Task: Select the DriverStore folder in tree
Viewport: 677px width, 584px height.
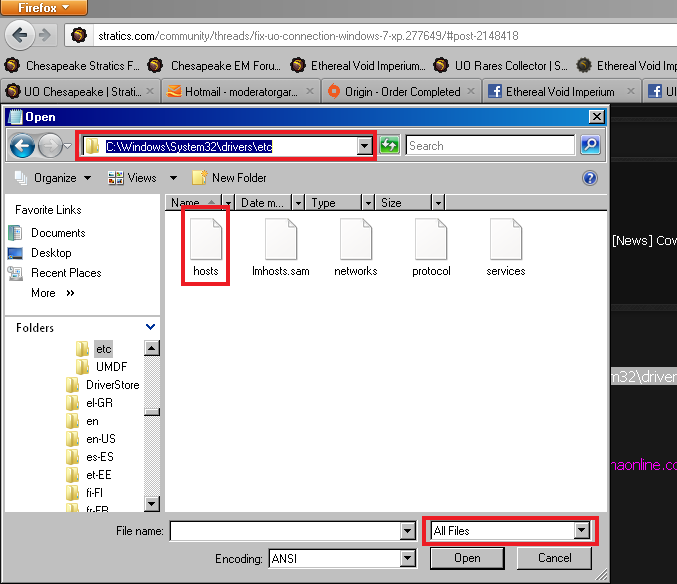Action: 103,385
